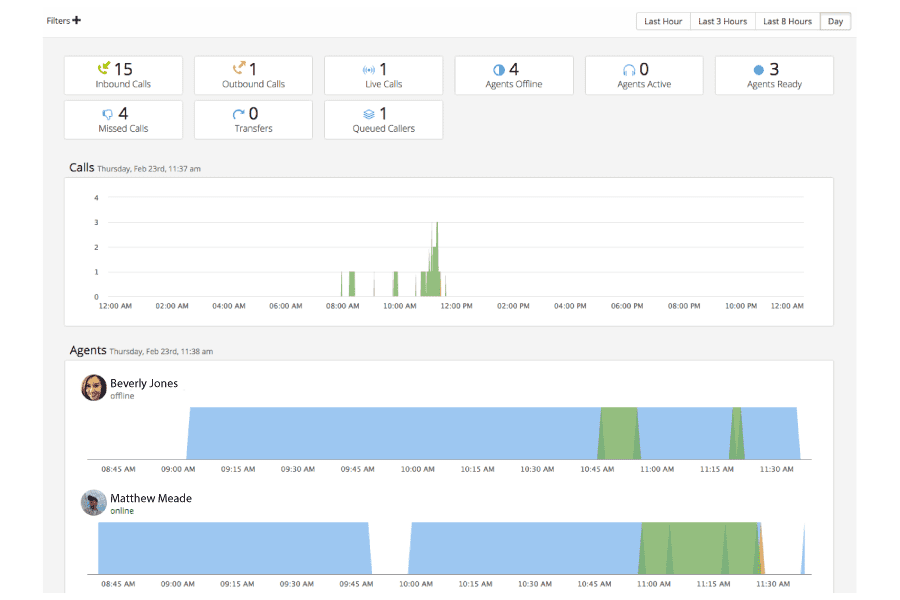Screen dimensions: 900x600
Task: Click the Missed Calls thumbs-down icon
Action: 108,114
